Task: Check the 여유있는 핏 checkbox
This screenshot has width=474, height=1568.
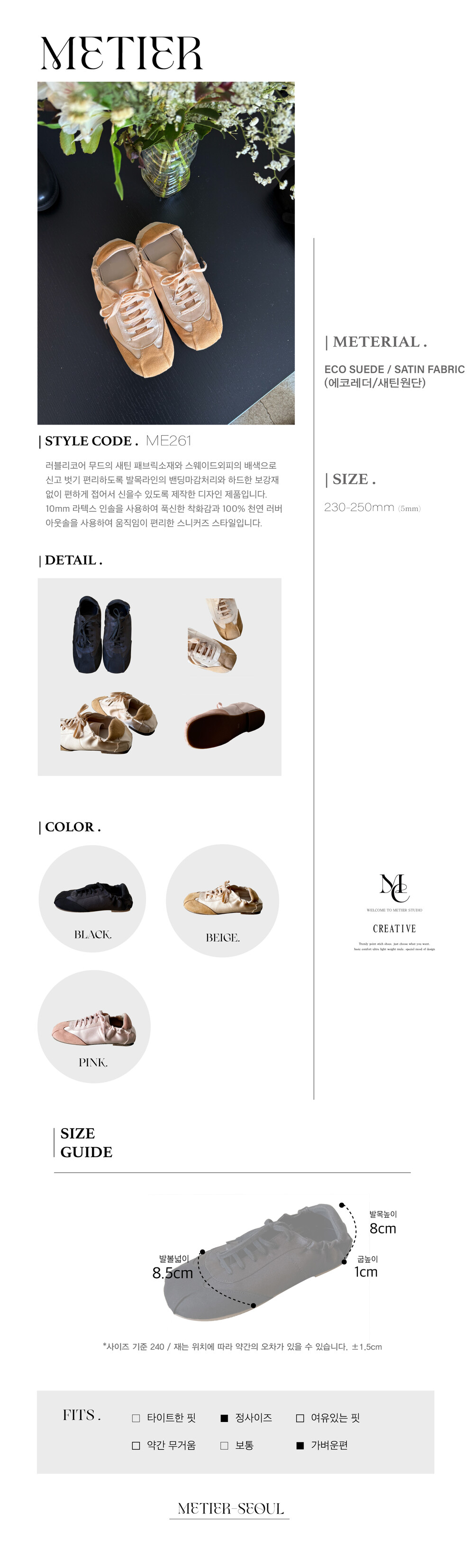Action: (300, 1418)
